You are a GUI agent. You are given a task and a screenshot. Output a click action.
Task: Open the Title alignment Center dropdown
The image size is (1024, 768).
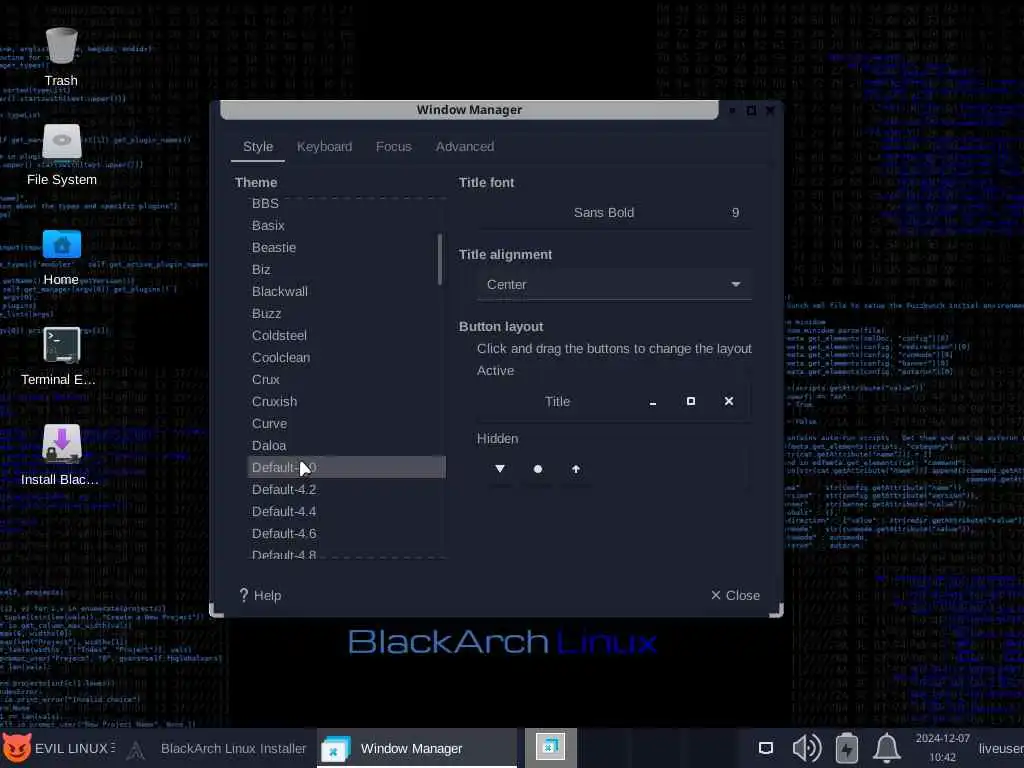[615, 285]
